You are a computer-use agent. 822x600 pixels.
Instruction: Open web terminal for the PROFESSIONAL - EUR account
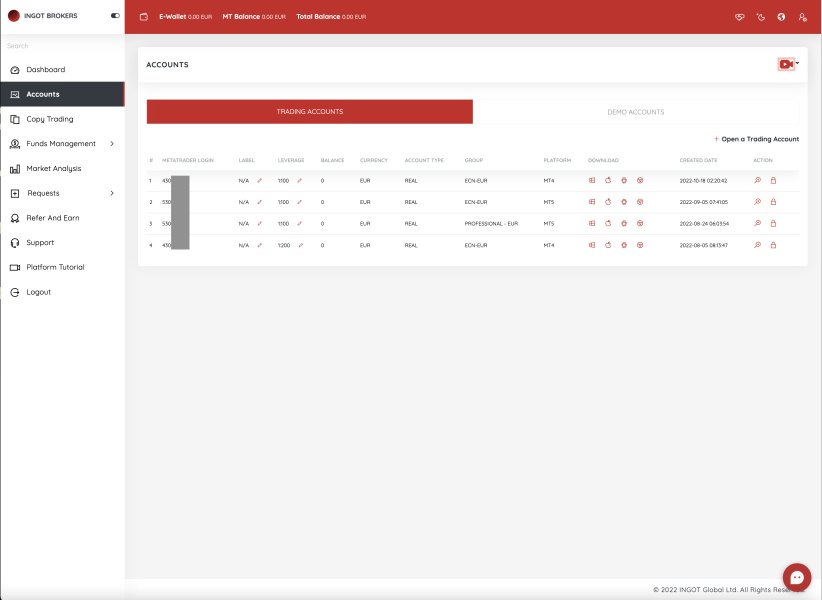tap(640, 223)
